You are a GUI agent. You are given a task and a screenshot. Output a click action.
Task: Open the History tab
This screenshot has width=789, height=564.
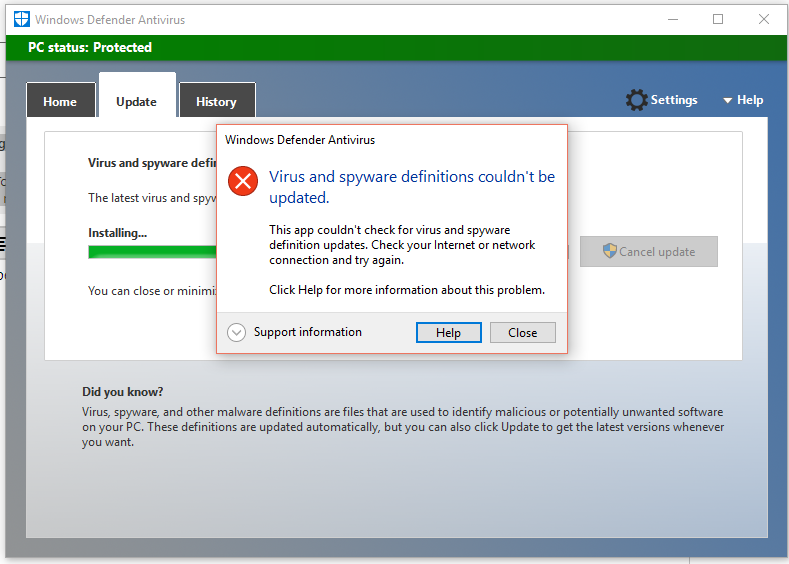(217, 100)
